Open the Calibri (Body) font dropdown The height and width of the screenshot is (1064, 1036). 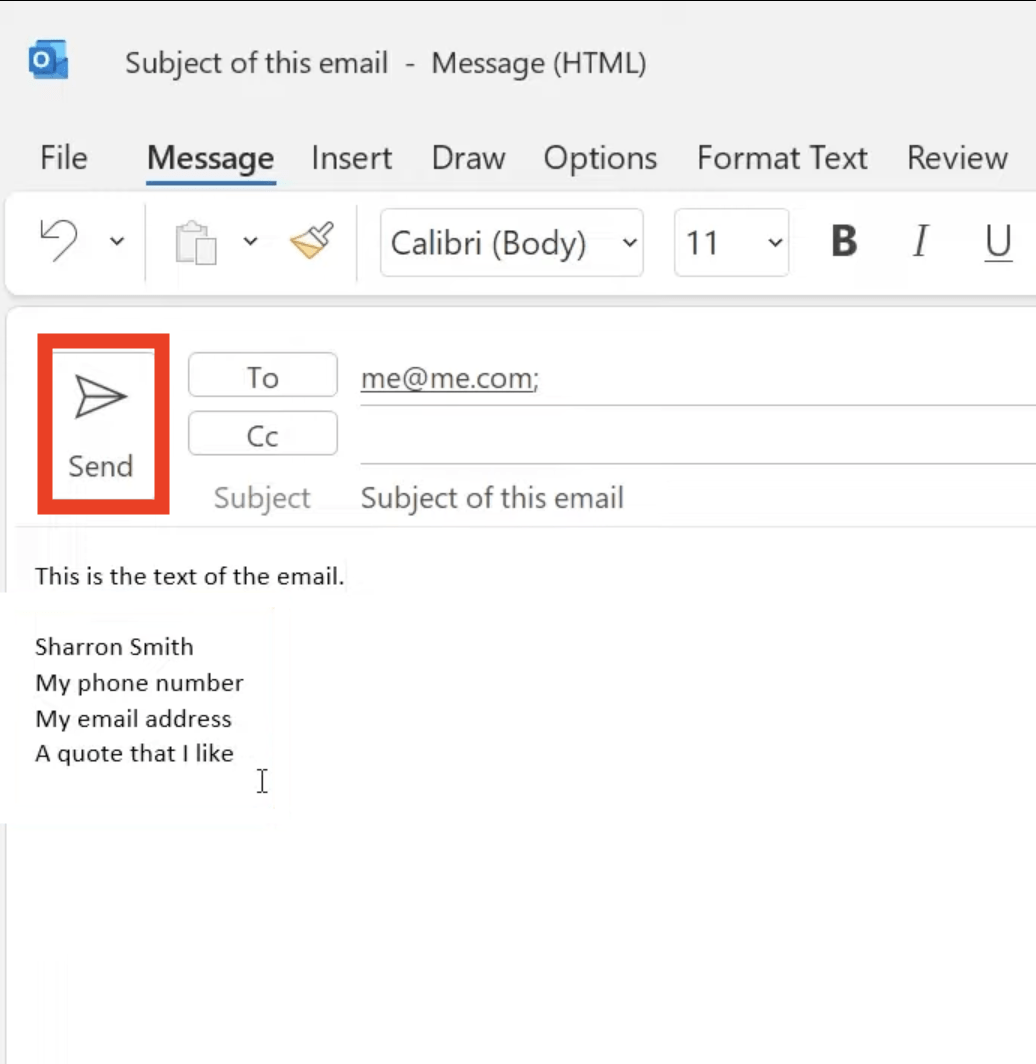coord(512,242)
